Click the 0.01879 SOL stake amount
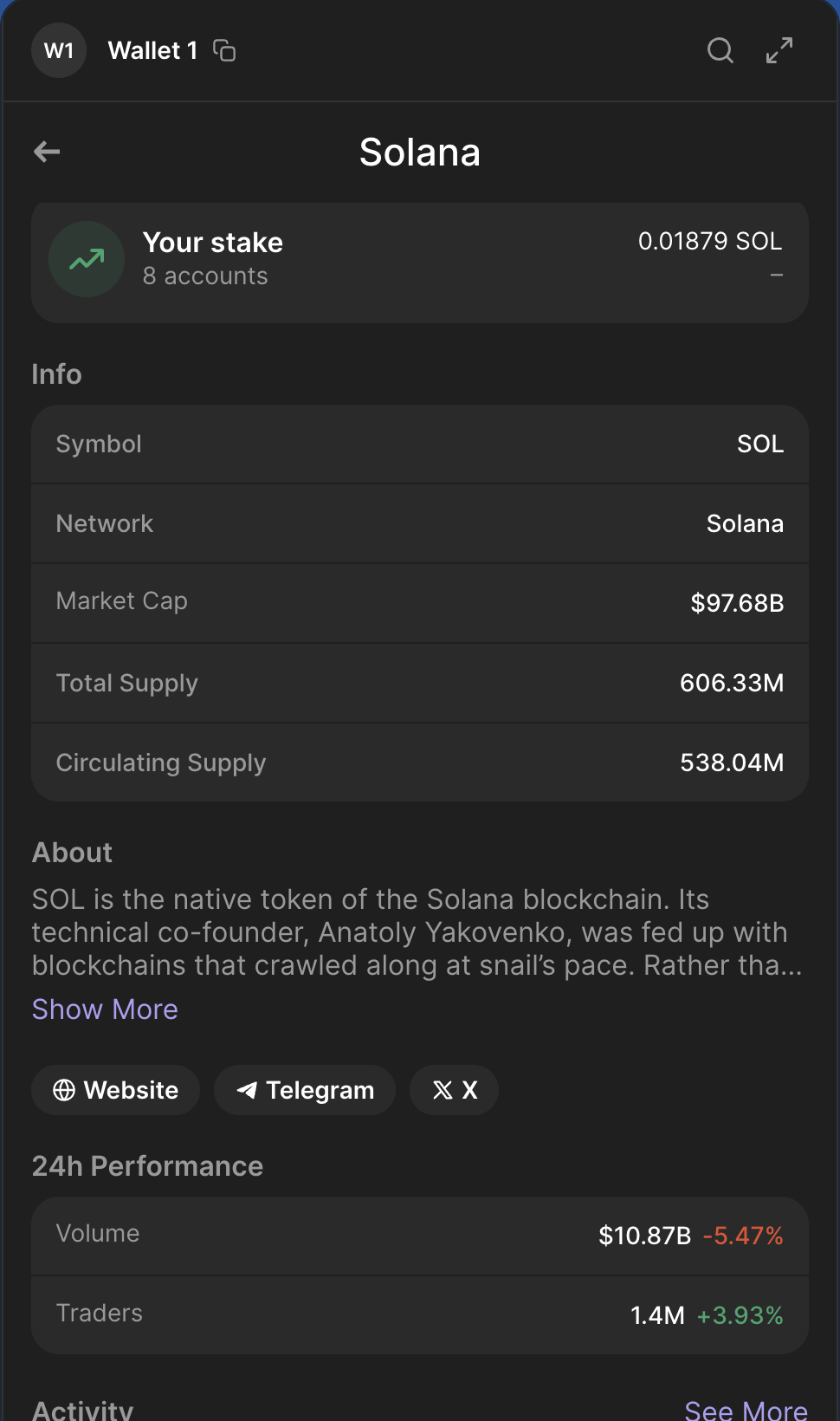 tap(710, 241)
